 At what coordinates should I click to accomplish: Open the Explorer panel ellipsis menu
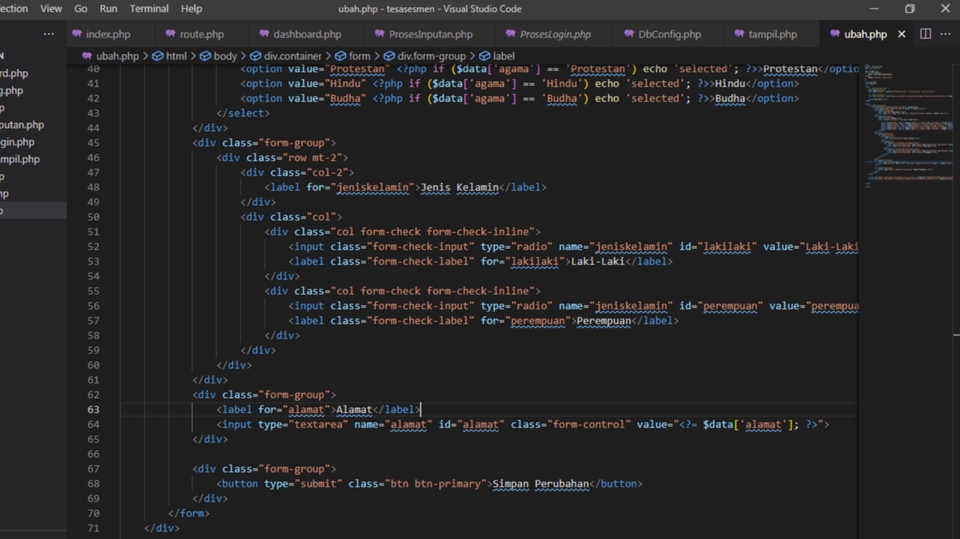pos(48,34)
